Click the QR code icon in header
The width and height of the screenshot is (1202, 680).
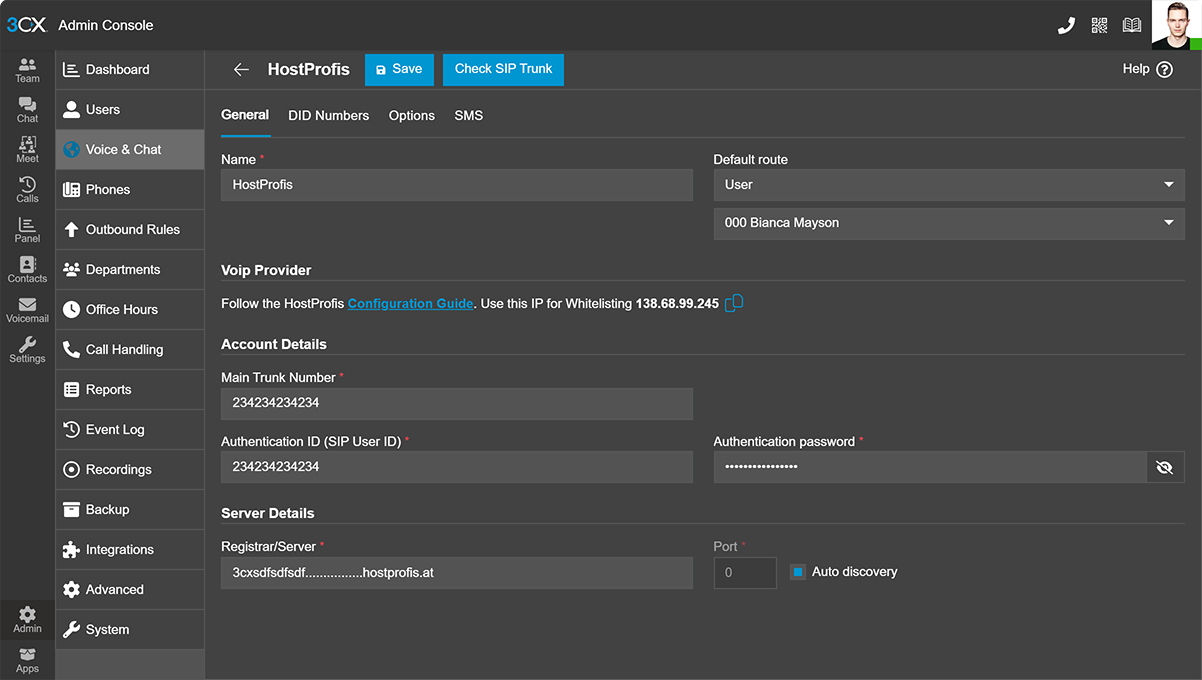point(1099,25)
